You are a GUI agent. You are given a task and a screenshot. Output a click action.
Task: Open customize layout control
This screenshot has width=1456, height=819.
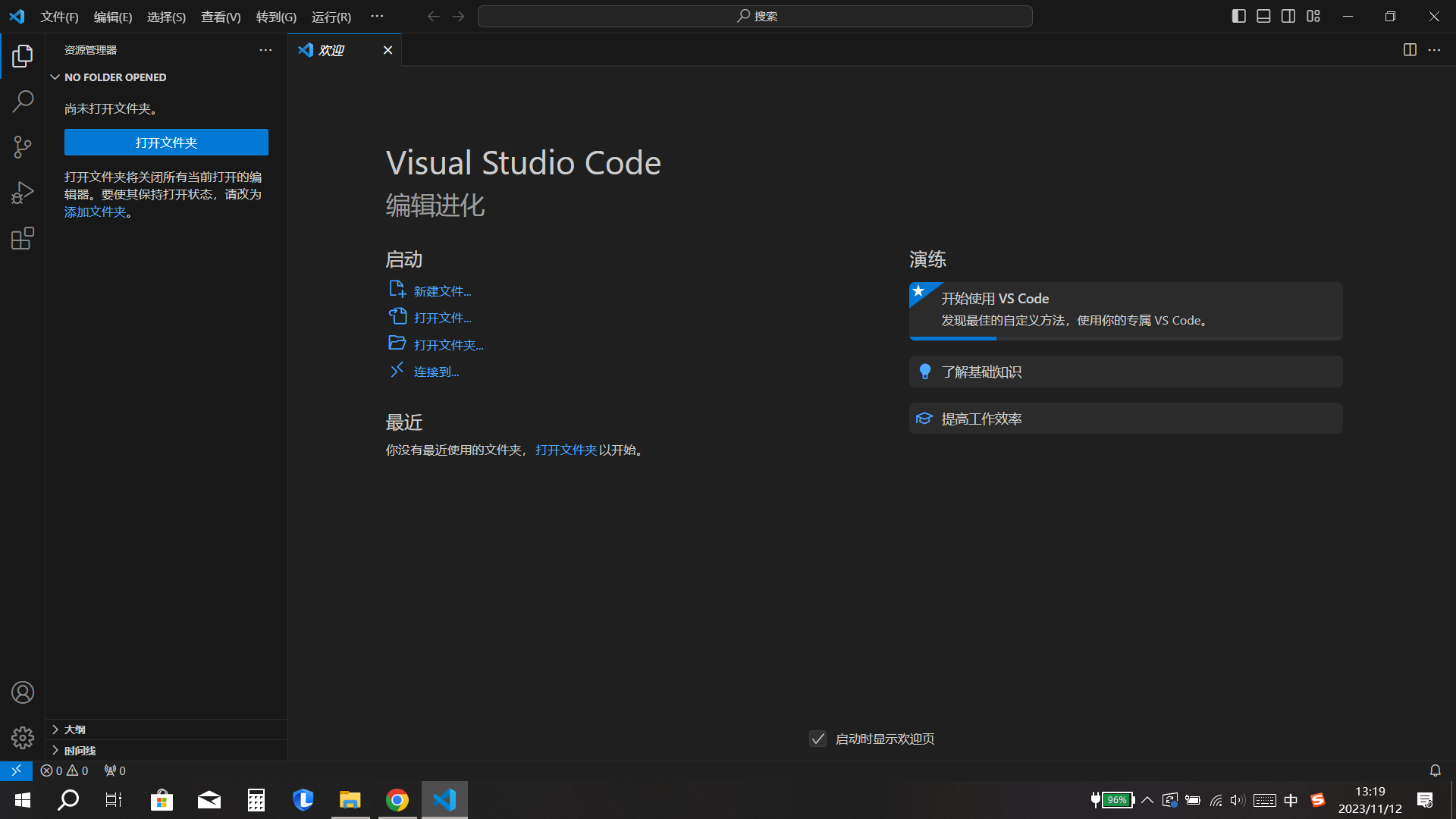[1313, 16]
